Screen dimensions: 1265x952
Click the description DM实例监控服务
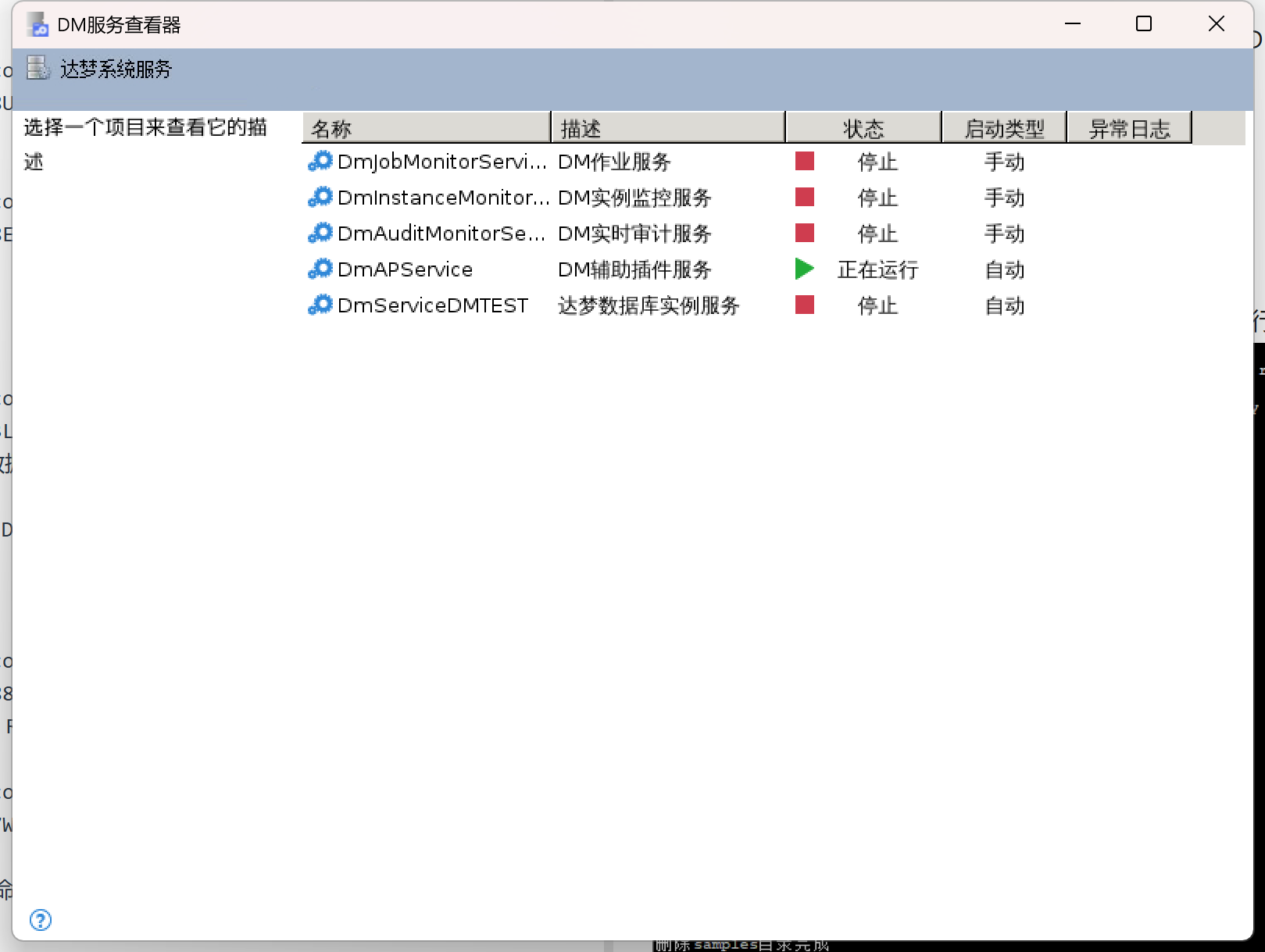pos(634,198)
